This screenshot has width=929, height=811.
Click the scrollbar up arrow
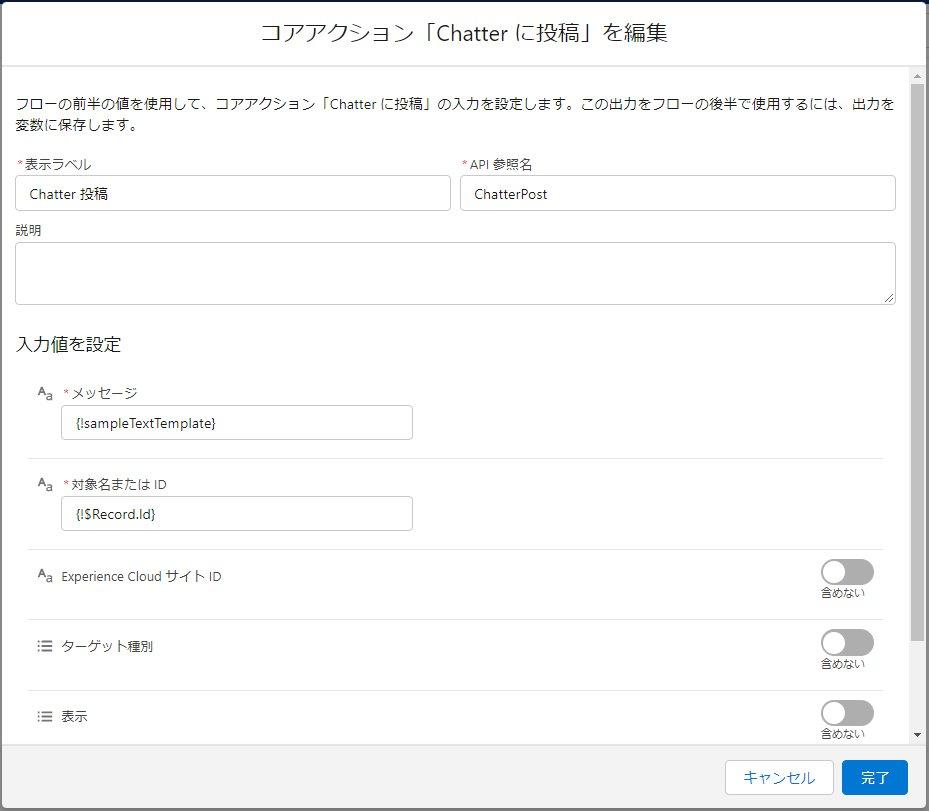click(917, 76)
